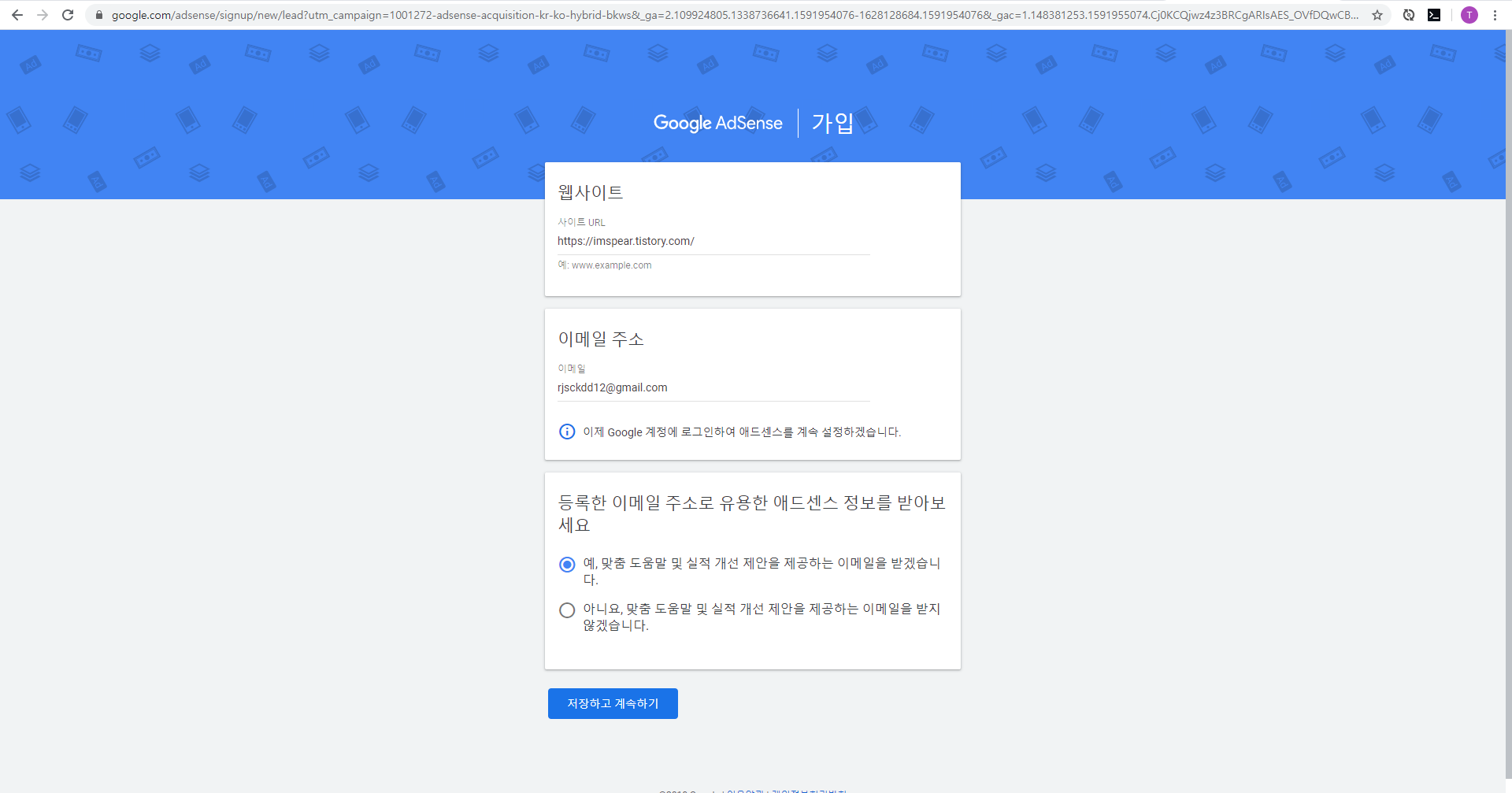Click the Save and continue button
1512x793 pixels.
[x=613, y=703]
